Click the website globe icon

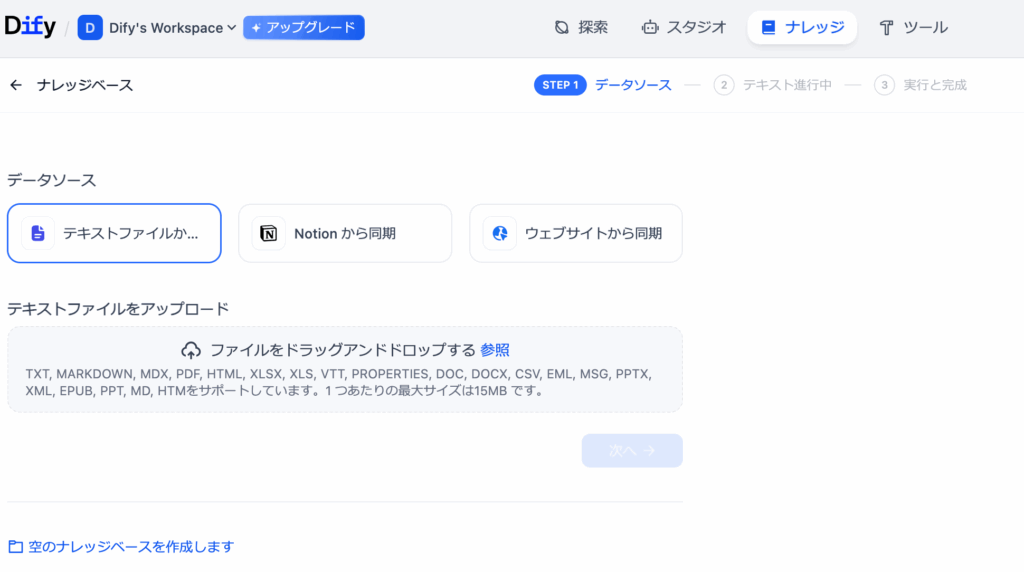tap(499, 233)
